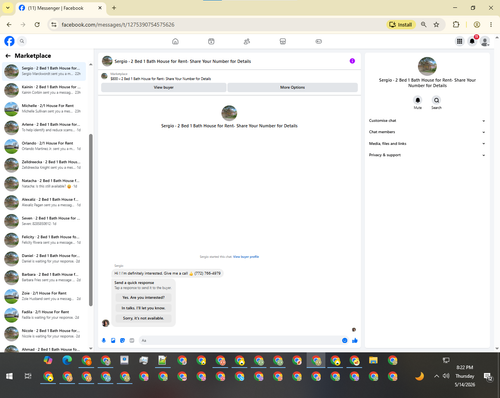Mute this conversation with bell icon
This screenshot has width=500, height=398.
pyautogui.click(x=418, y=100)
